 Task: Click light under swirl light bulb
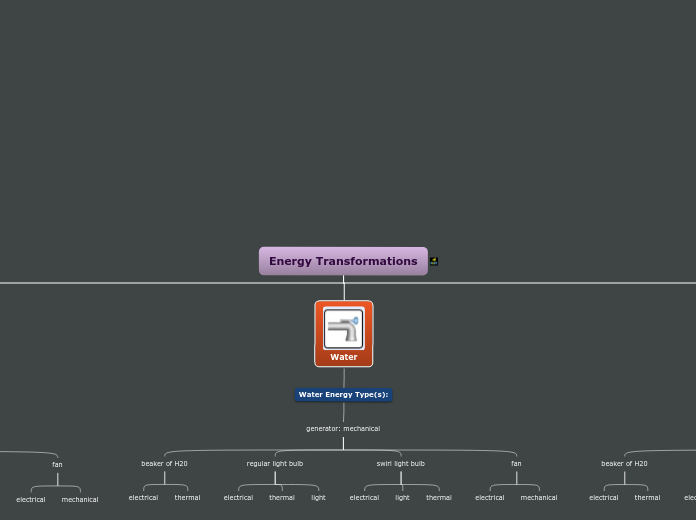click(402, 498)
